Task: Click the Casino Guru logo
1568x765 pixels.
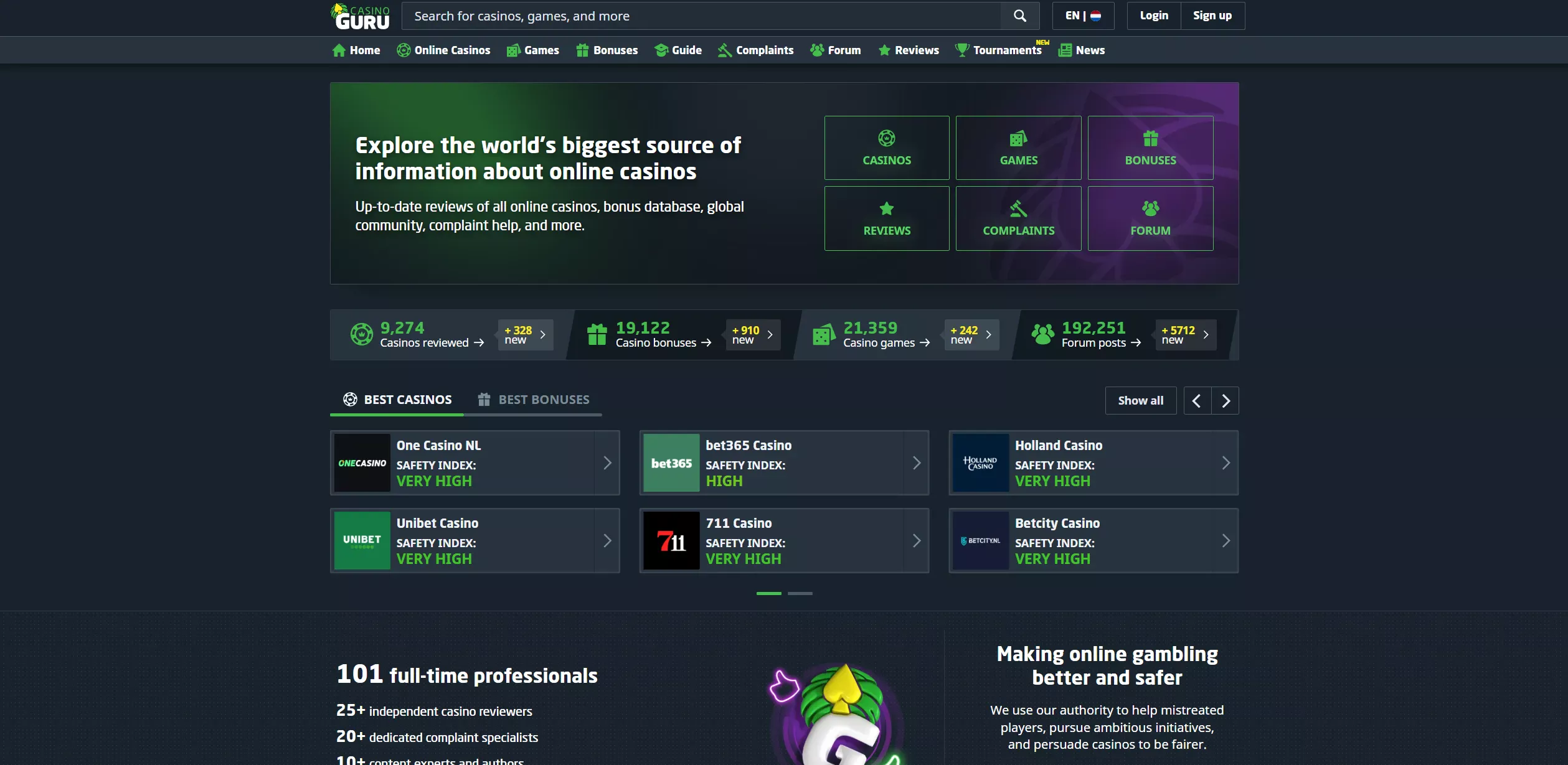Action: pyautogui.click(x=361, y=17)
